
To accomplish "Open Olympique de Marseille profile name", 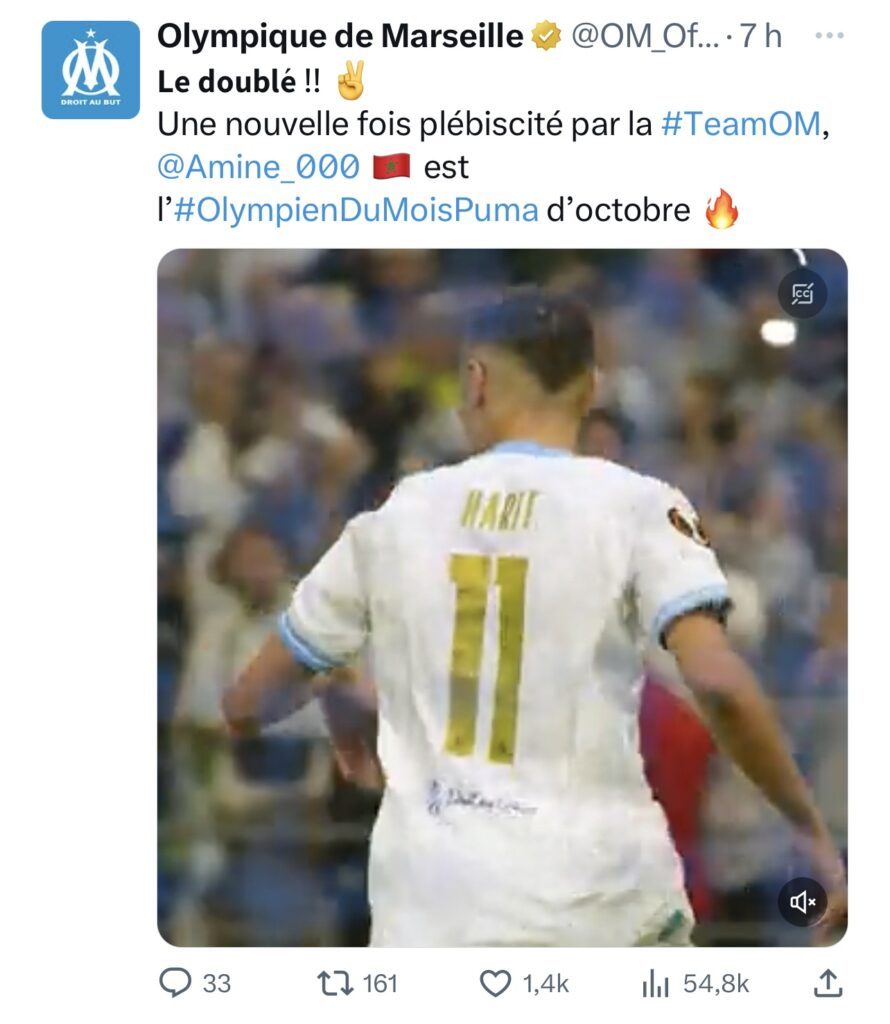I will click(340, 36).
